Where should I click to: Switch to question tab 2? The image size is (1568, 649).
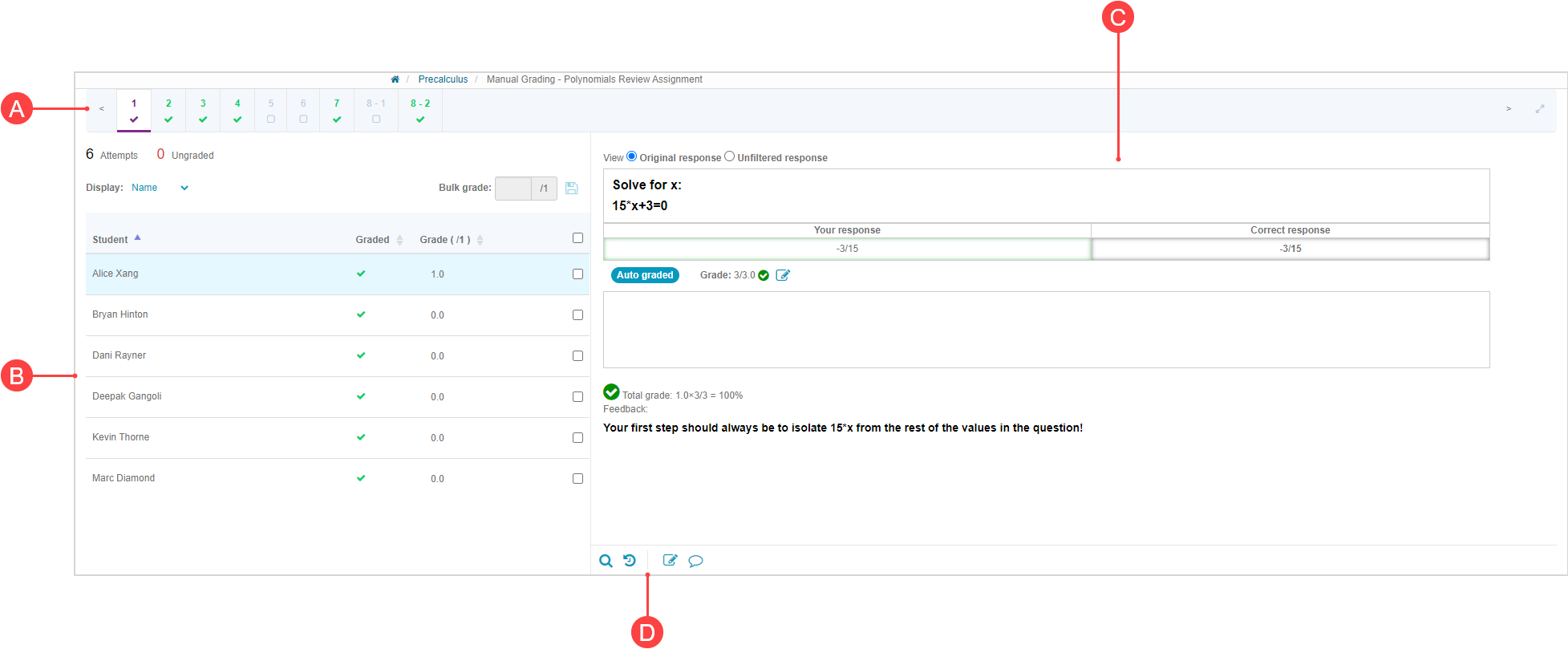click(x=168, y=110)
